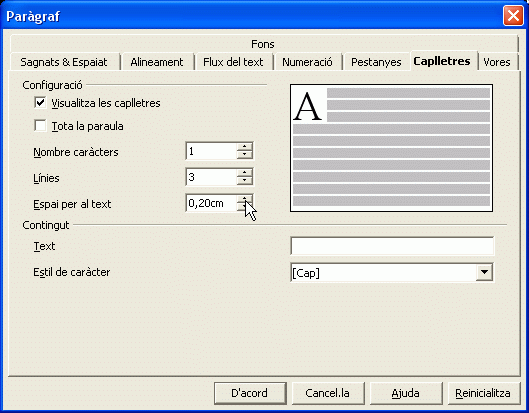The image size is (529, 413).
Task: Focus the Text content input field
Action: coord(392,246)
